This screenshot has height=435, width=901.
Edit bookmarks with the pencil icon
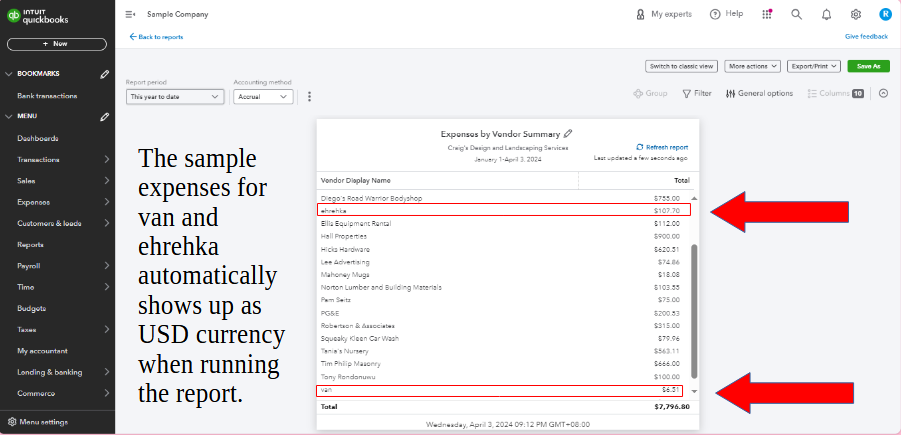pyautogui.click(x=104, y=74)
